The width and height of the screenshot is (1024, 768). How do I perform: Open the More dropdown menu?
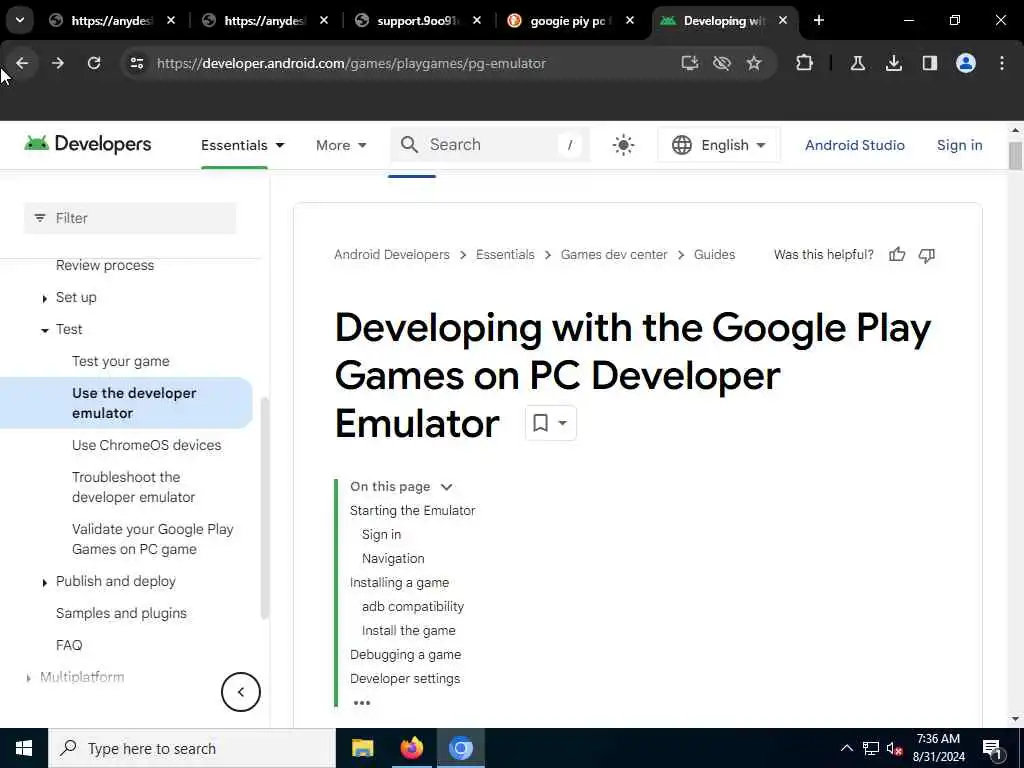(341, 145)
